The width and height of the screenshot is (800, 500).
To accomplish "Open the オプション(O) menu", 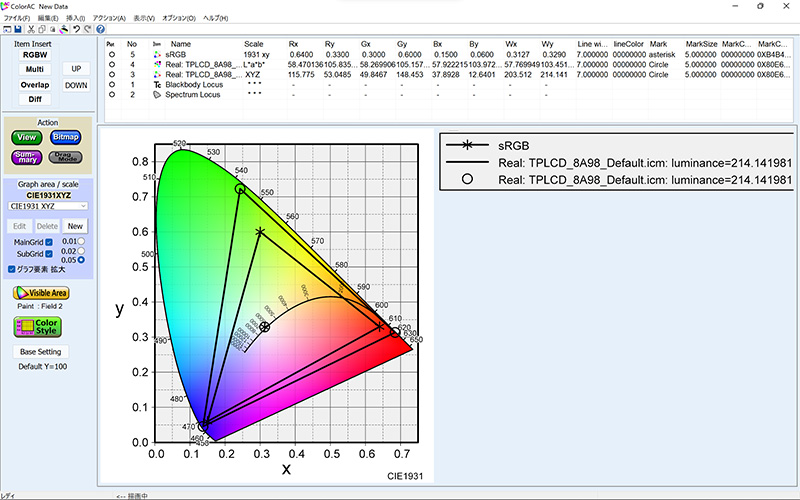I will (180, 18).
